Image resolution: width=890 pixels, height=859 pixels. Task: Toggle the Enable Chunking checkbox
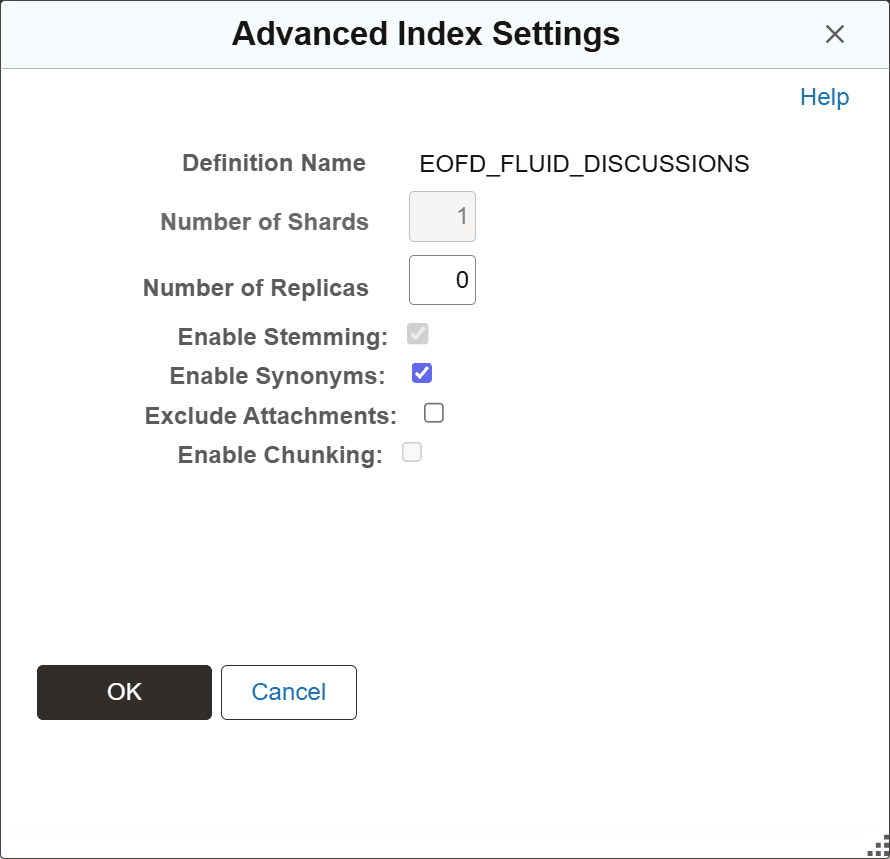[x=412, y=452]
